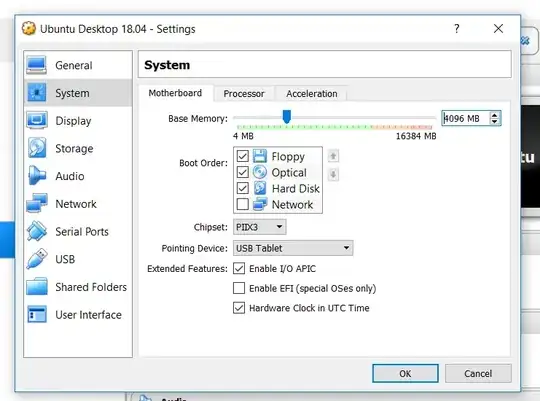
Task: Confirm settings with the OK button
Action: pos(405,373)
